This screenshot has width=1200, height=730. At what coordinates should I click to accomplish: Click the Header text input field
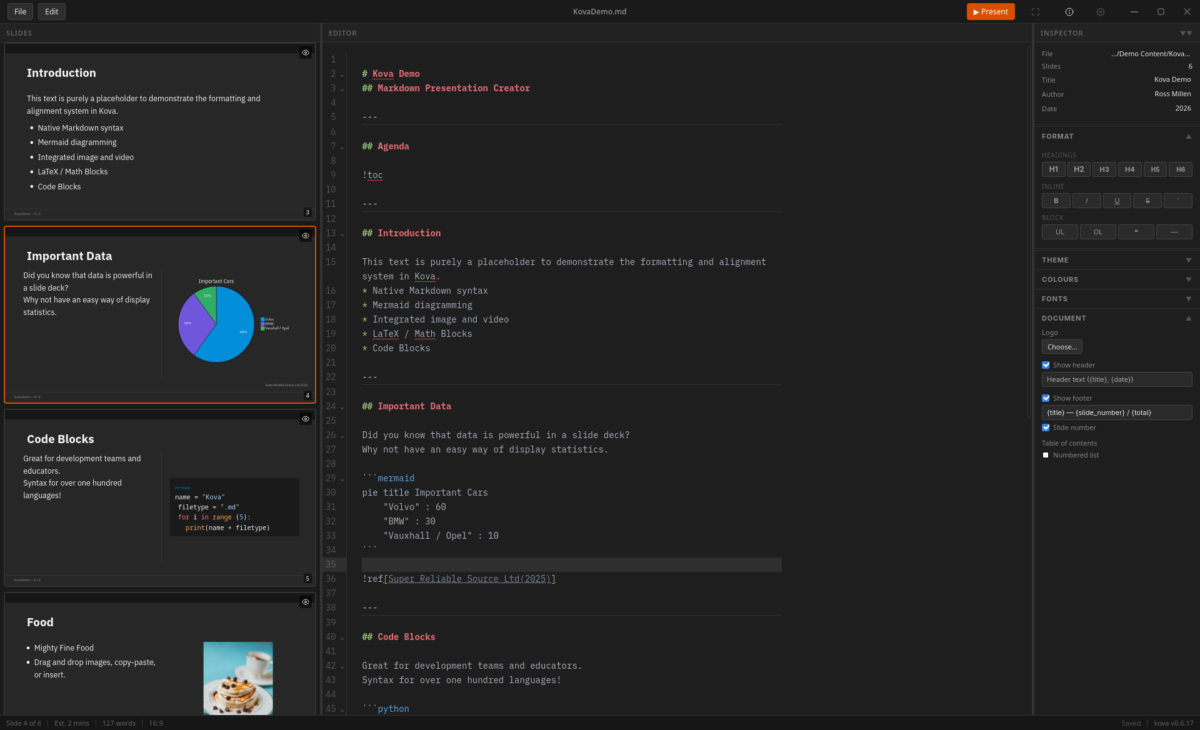point(1117,380)
